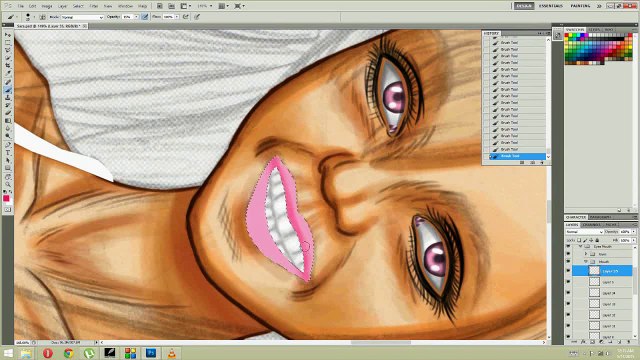640x360 pixels.
Task: Select the Brush tool in toolbox
Action: tap(8, 90)
